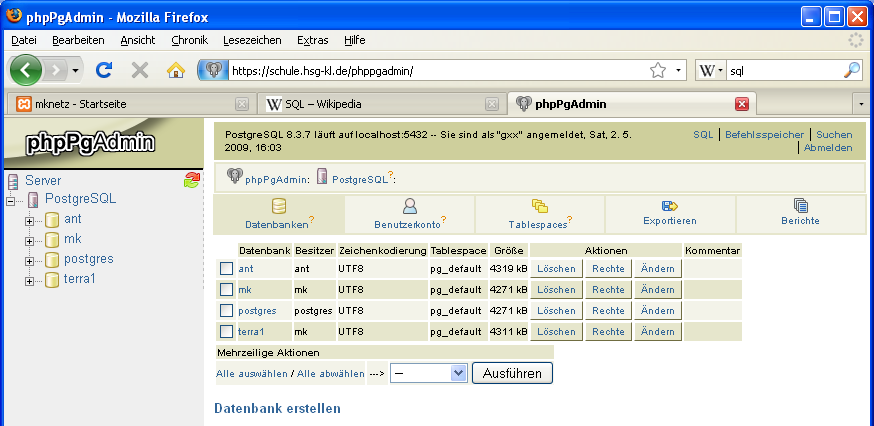Open the Befehlsspeicher link
This screenshot has height=426, width=874.
pos(764,134)
